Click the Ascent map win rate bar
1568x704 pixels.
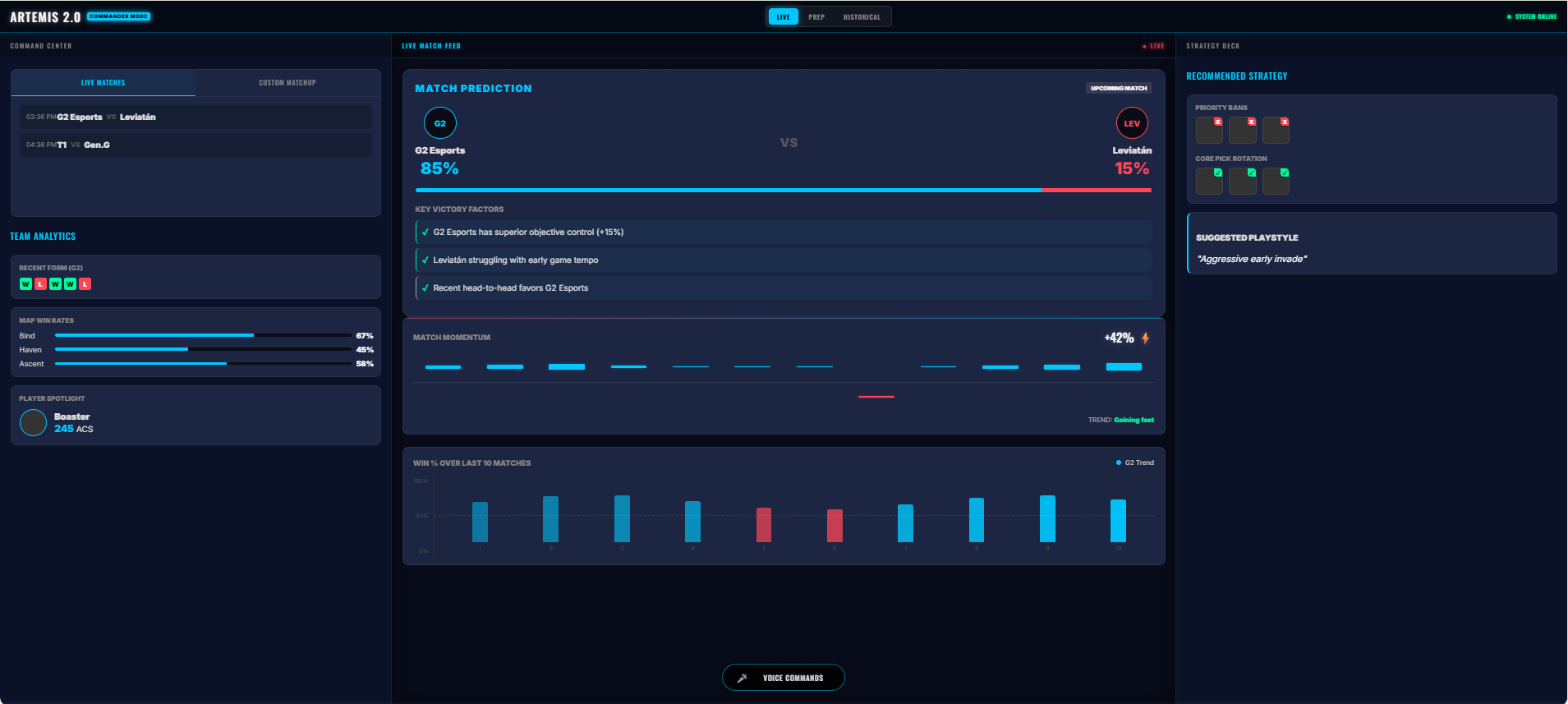[x=203, y=363]
